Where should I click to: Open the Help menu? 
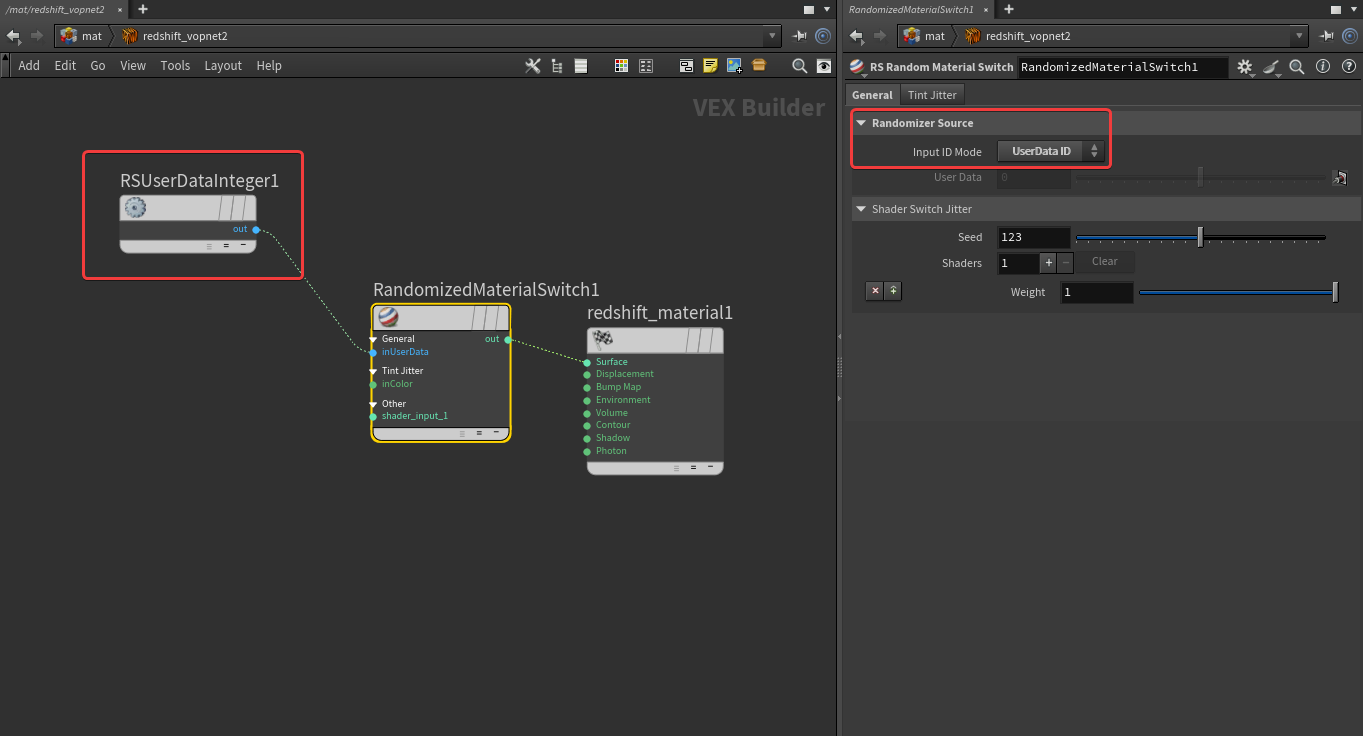(269, 65)
